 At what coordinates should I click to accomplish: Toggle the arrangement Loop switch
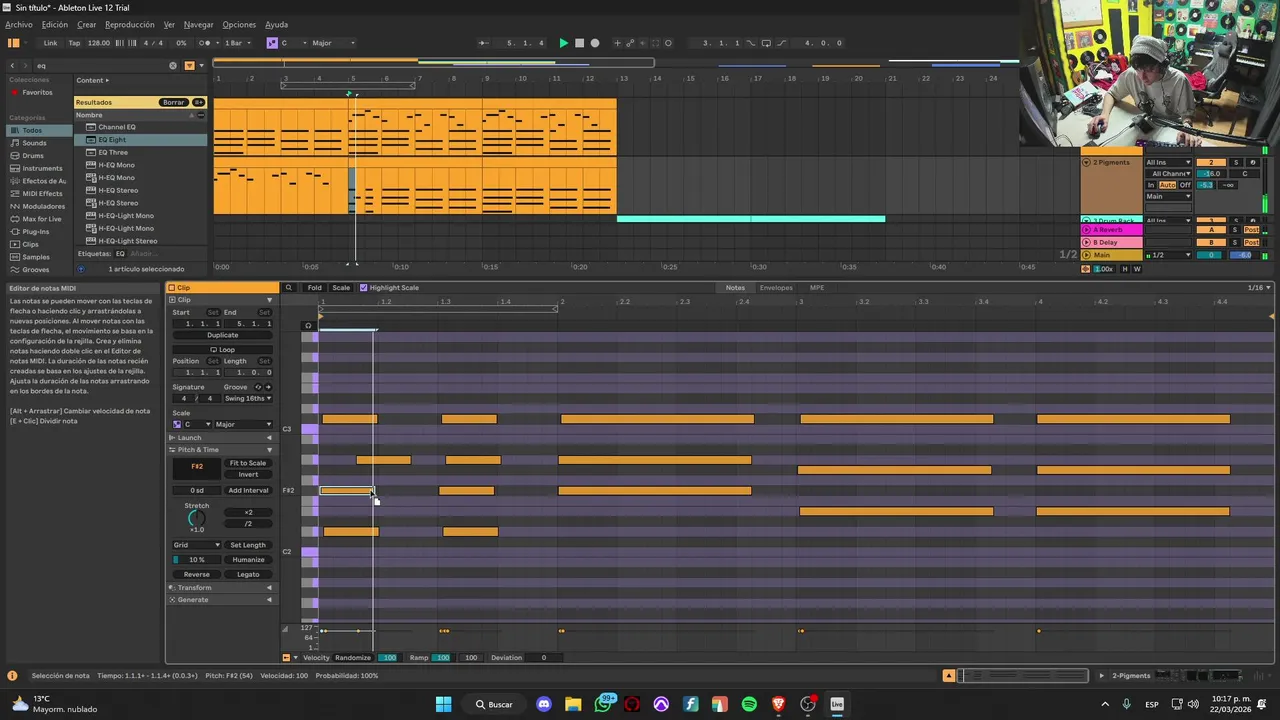pos(766,43)
